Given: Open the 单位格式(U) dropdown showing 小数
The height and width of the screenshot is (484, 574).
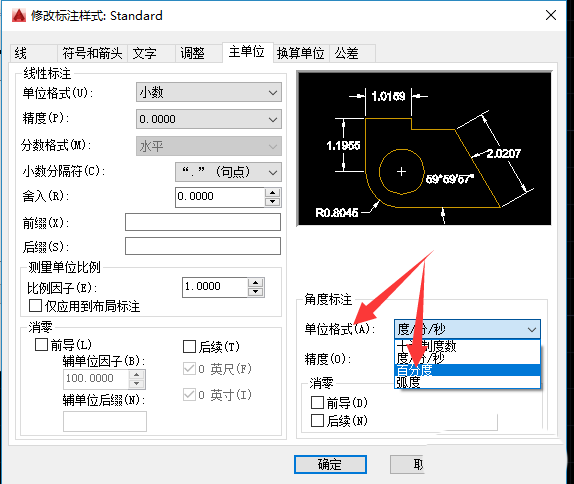Looking at the screenshot, I should (209, 92).
